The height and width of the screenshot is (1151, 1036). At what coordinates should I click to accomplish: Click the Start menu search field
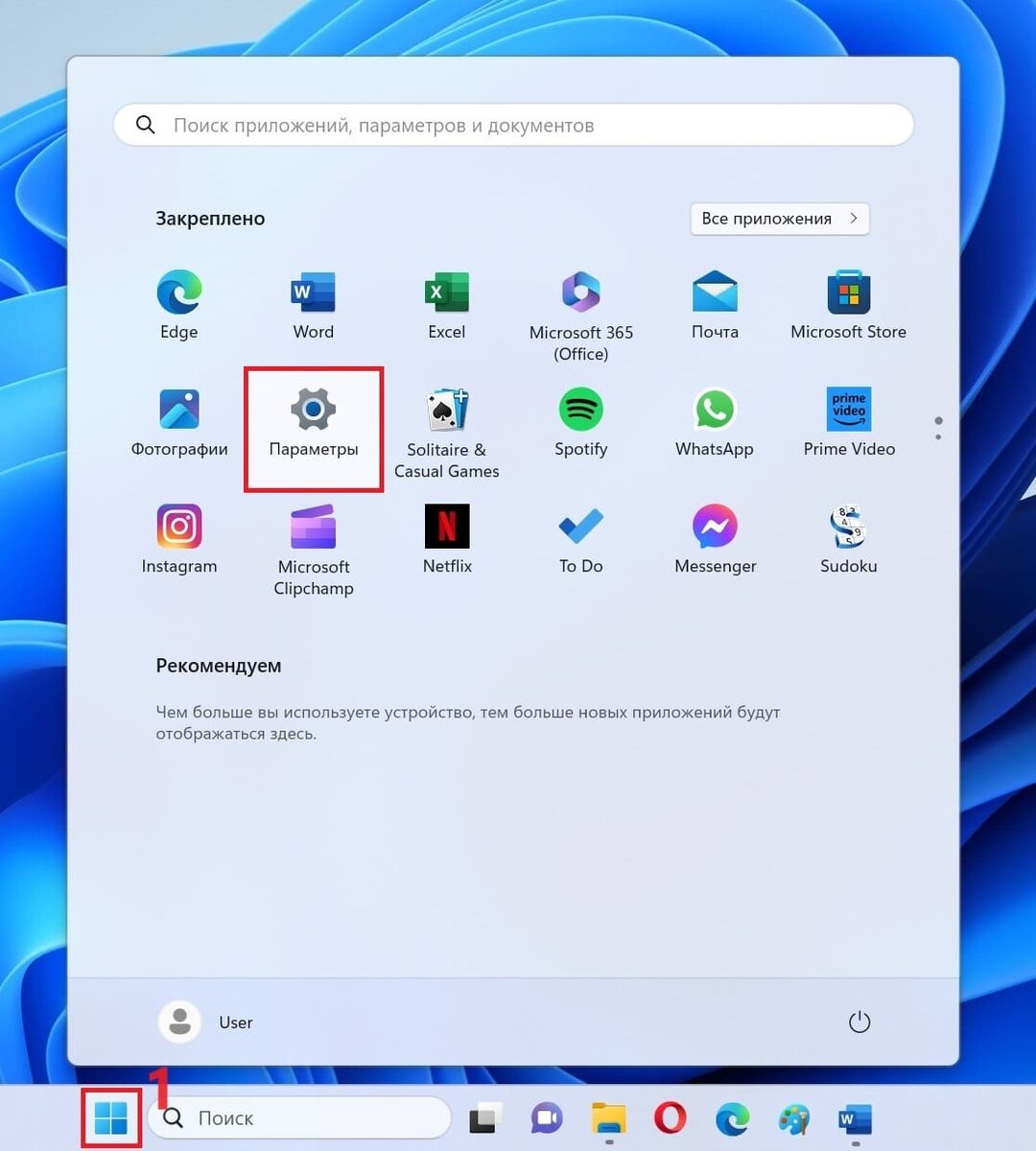point(513,125)
